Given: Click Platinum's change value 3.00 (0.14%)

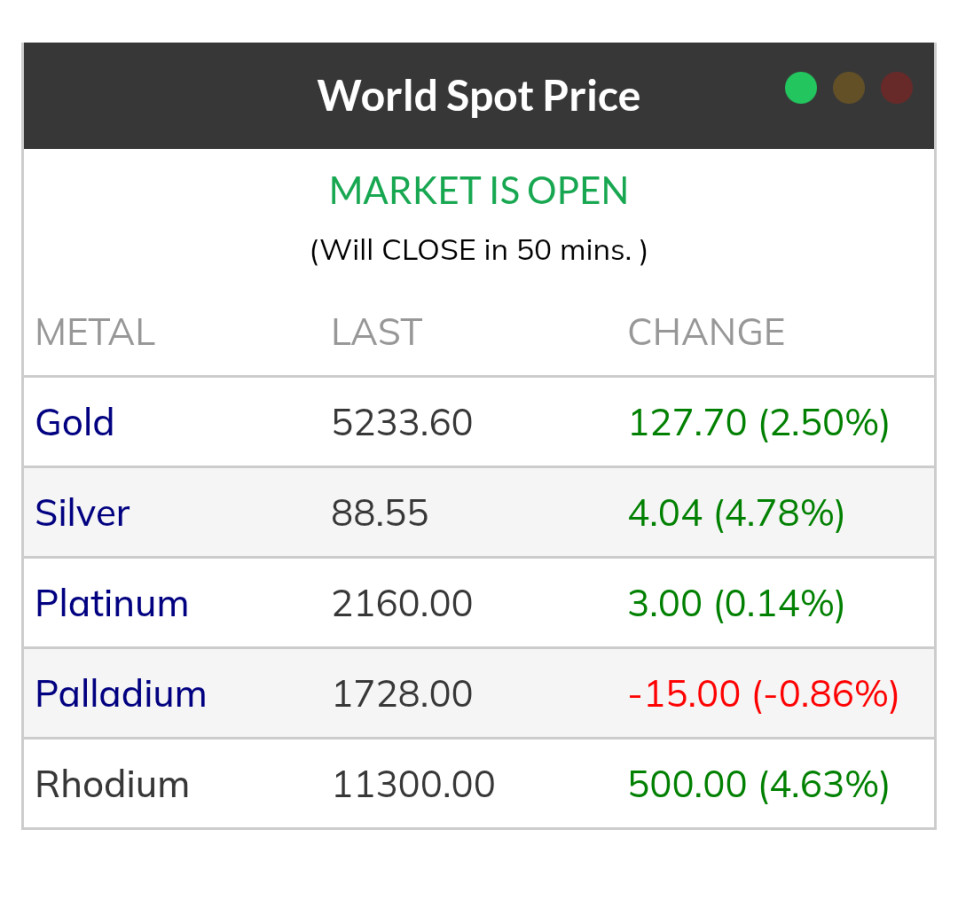Looking at the screenshot, I should [736, 604].
